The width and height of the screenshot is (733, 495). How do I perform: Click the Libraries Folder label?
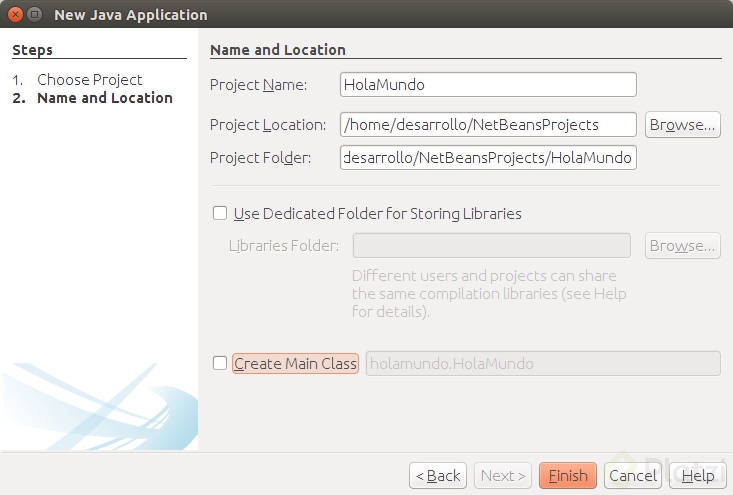click(284, 245)
